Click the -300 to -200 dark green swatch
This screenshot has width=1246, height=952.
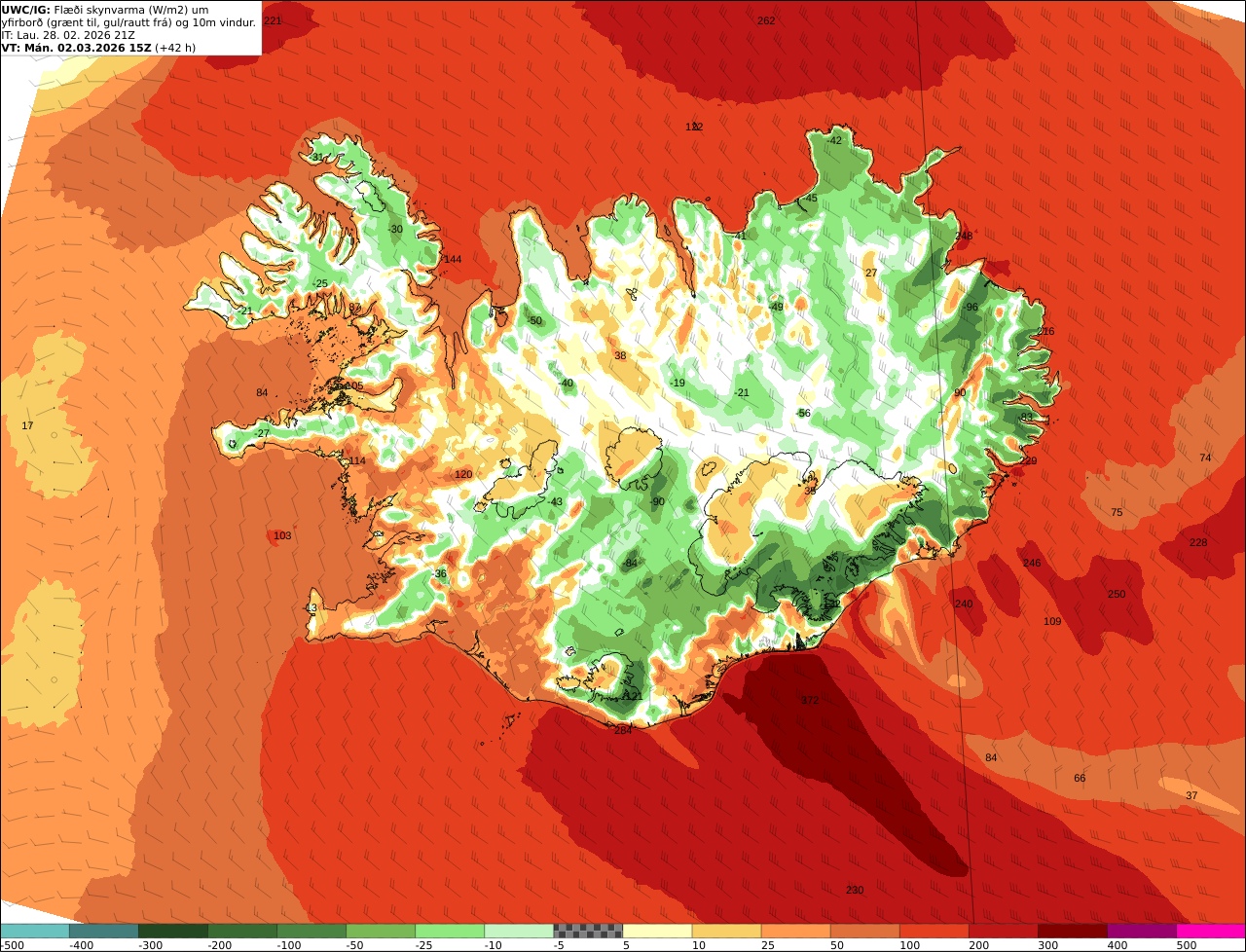[x=173, y=931]
